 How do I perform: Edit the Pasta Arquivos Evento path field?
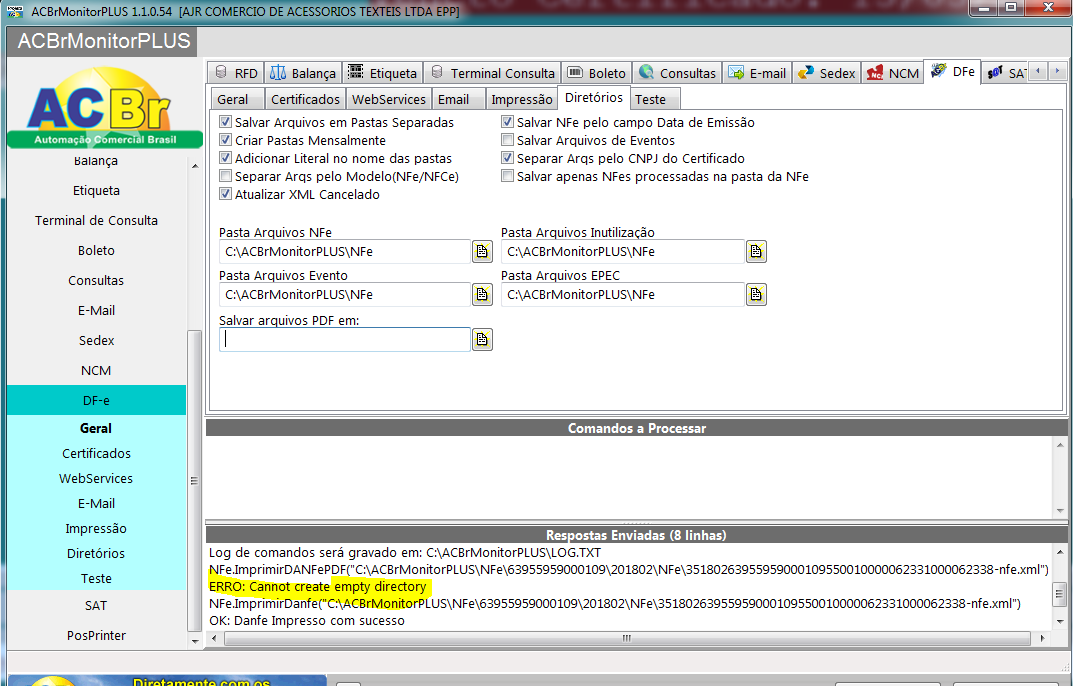click(344, 294)
